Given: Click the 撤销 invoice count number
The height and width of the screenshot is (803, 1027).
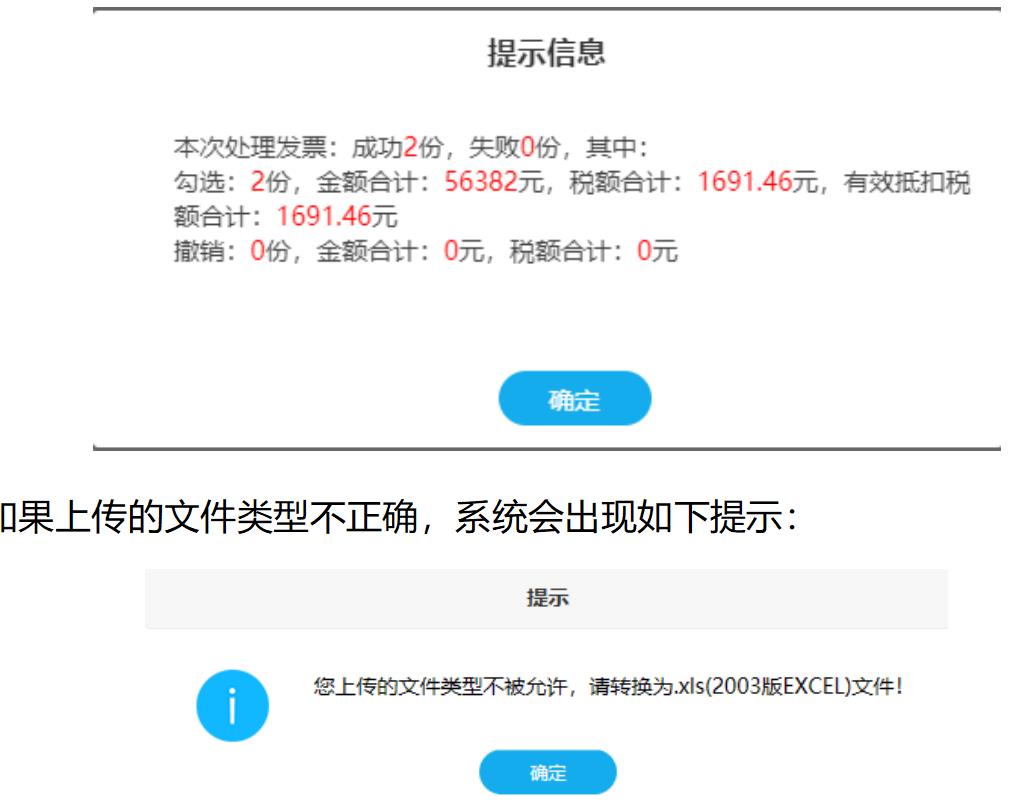Looking at the screenshot, I should [257, 250].
